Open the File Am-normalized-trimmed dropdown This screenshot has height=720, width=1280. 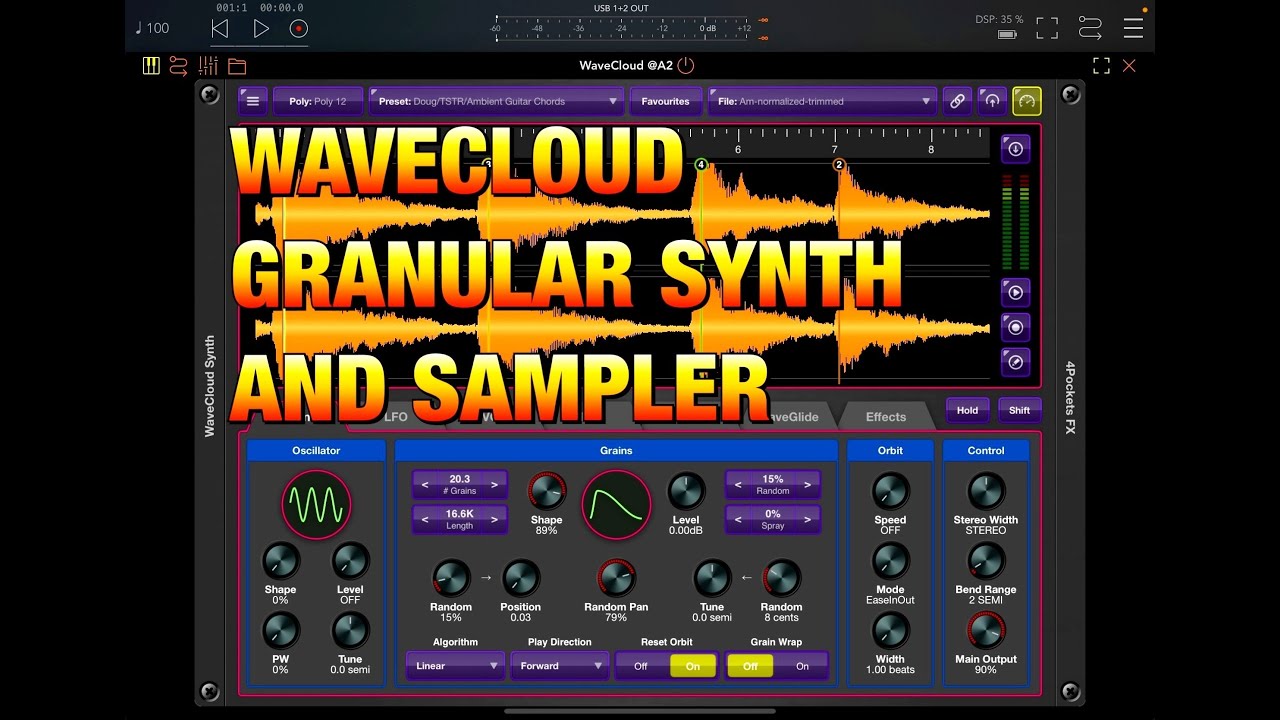tap(822, 101)
